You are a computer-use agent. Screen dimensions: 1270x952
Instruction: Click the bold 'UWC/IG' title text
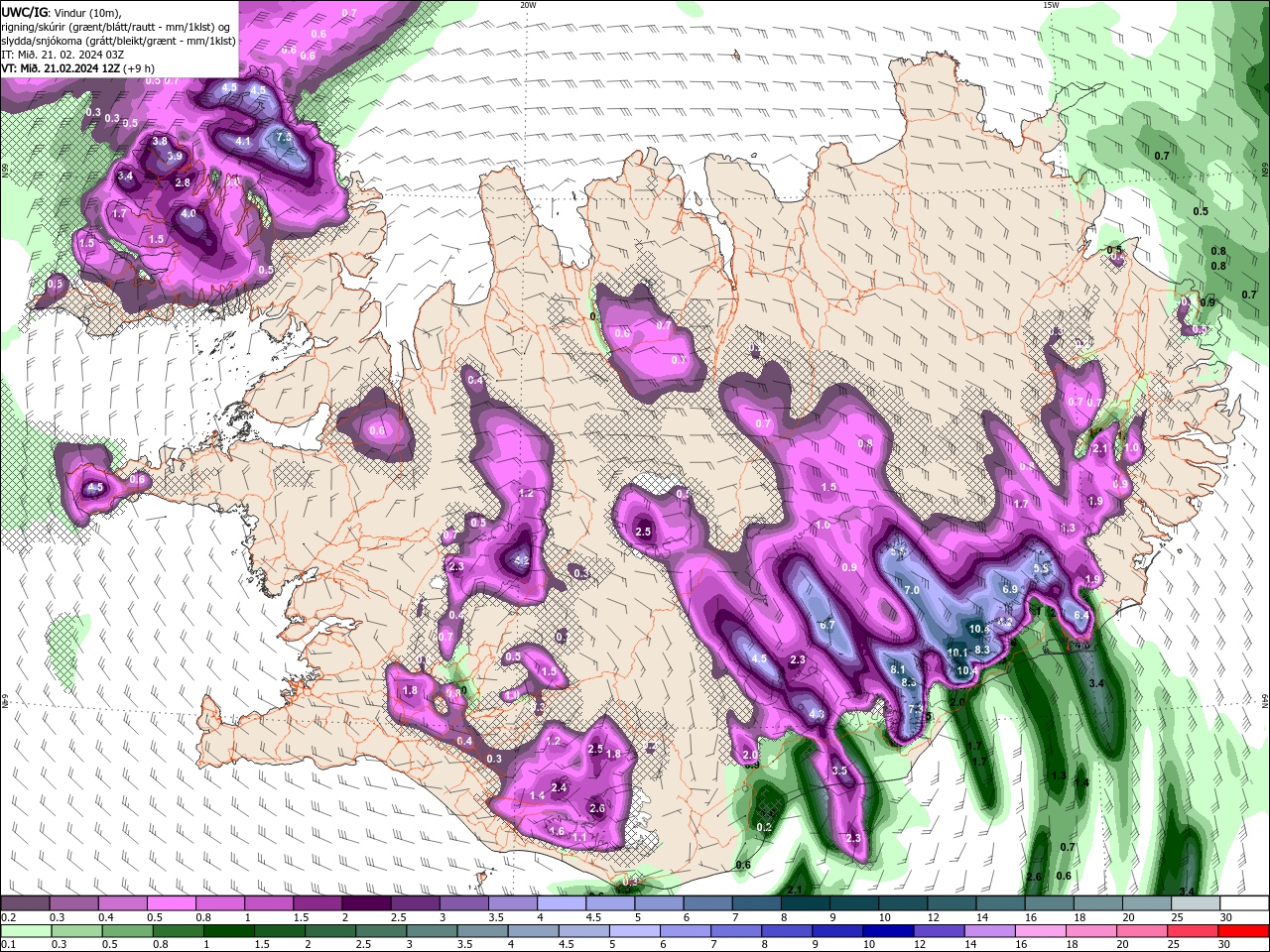coord(25,12)
